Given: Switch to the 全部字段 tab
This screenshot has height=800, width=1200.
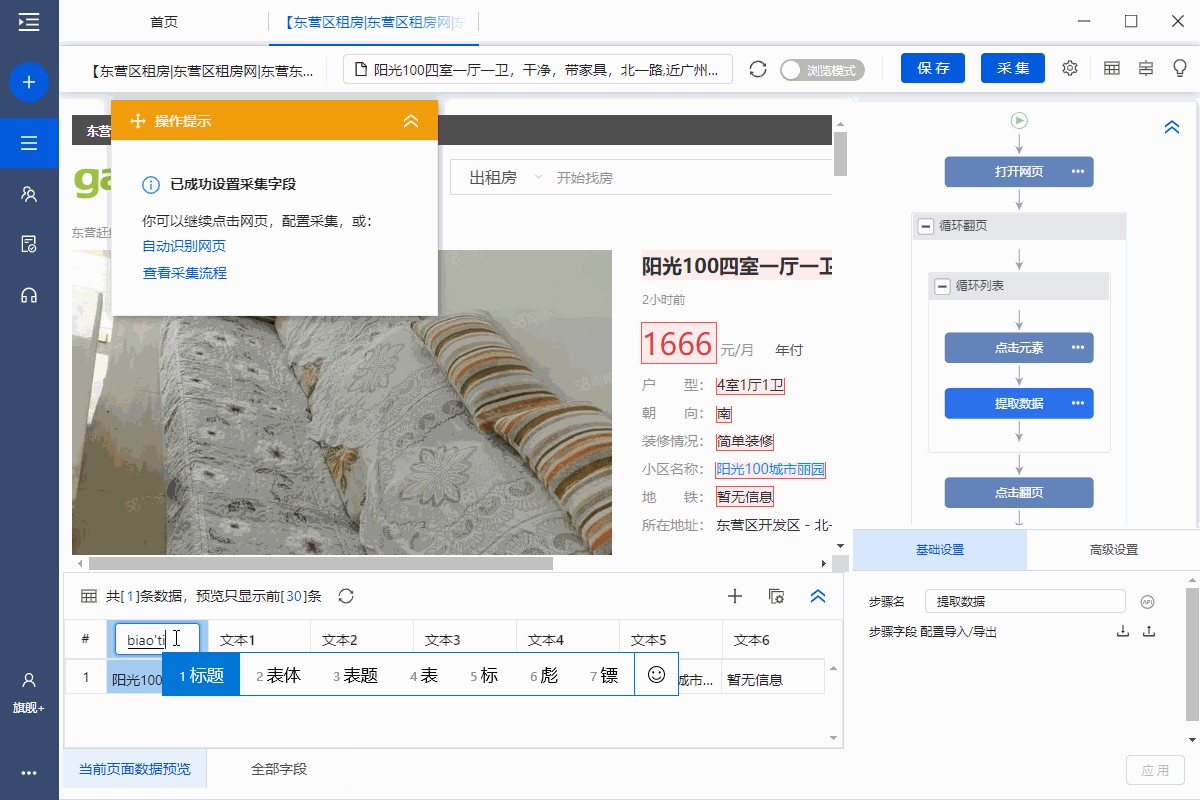Looking at the screenshot, I should [x=279, y=769].
